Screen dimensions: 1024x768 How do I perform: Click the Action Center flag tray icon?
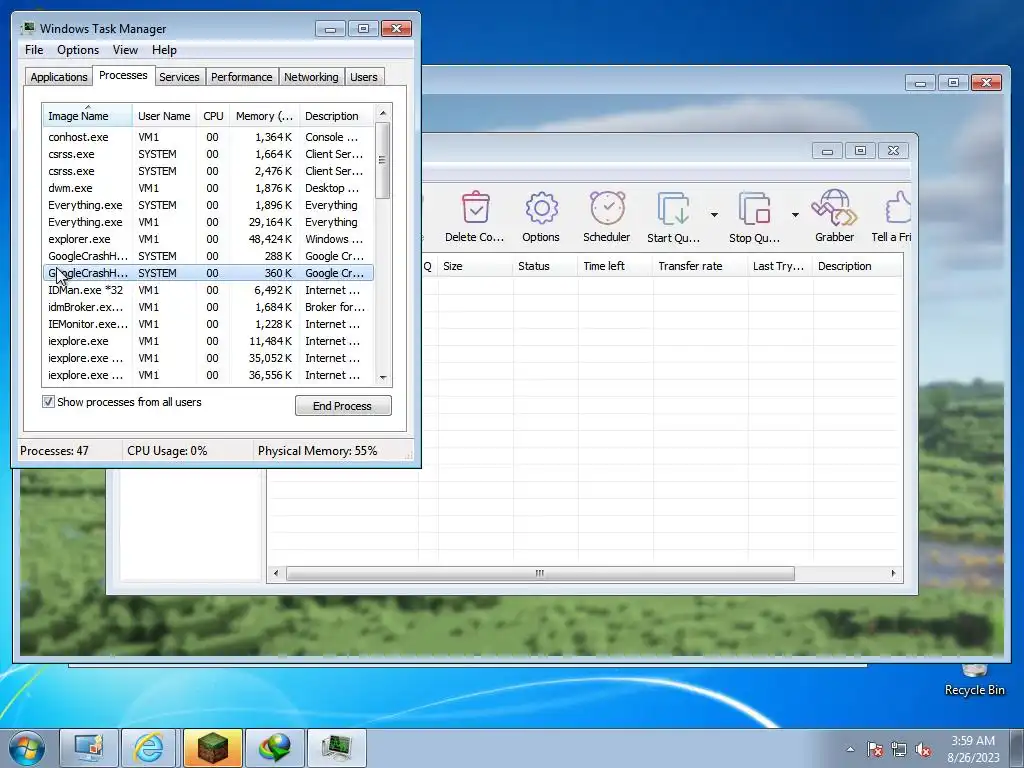click(874, 749)
